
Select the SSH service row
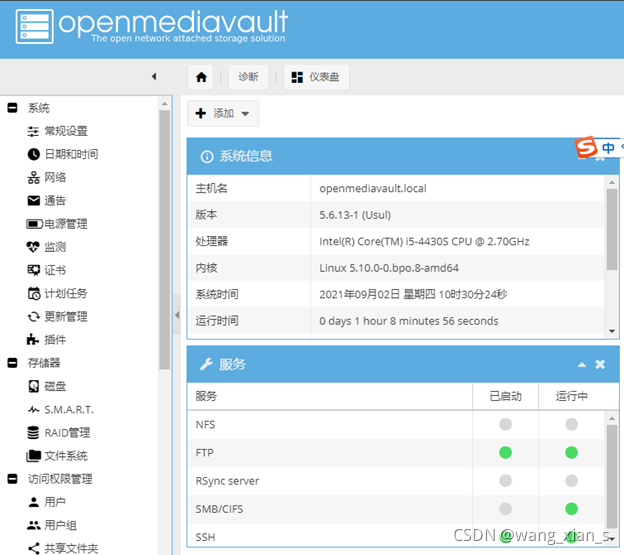tap(396, 537)
